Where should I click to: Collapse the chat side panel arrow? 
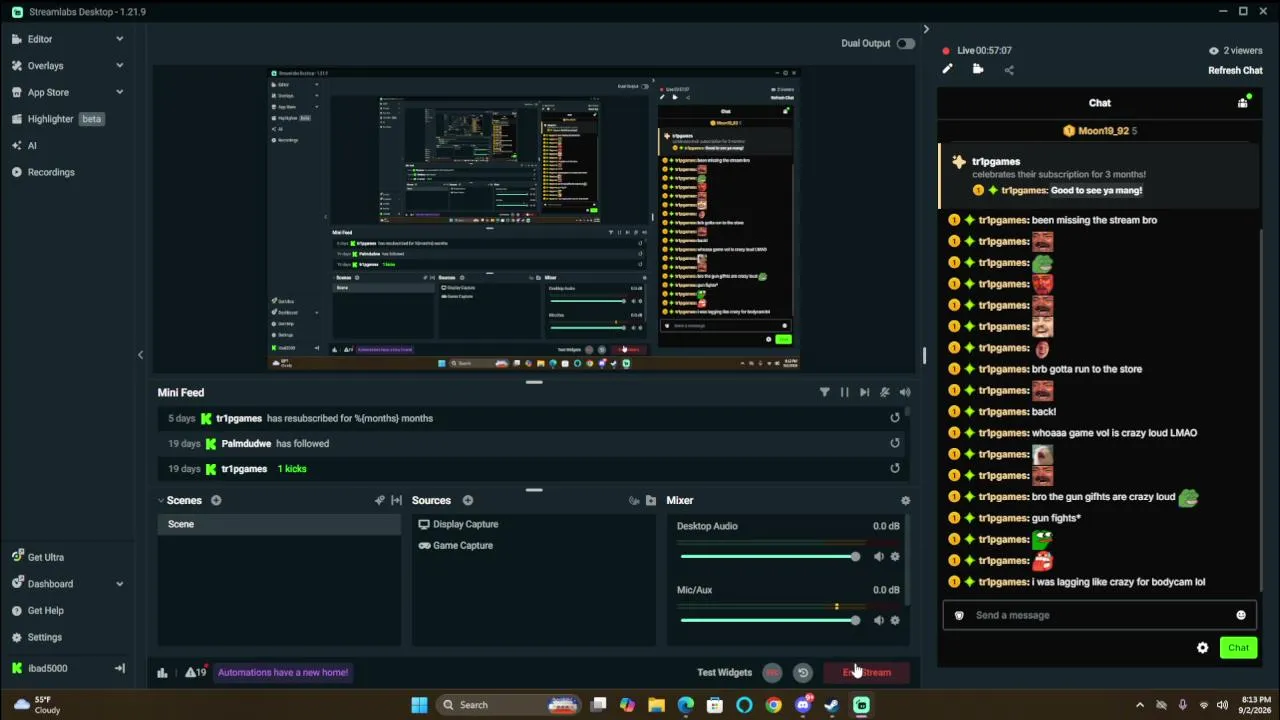(926, 29)
